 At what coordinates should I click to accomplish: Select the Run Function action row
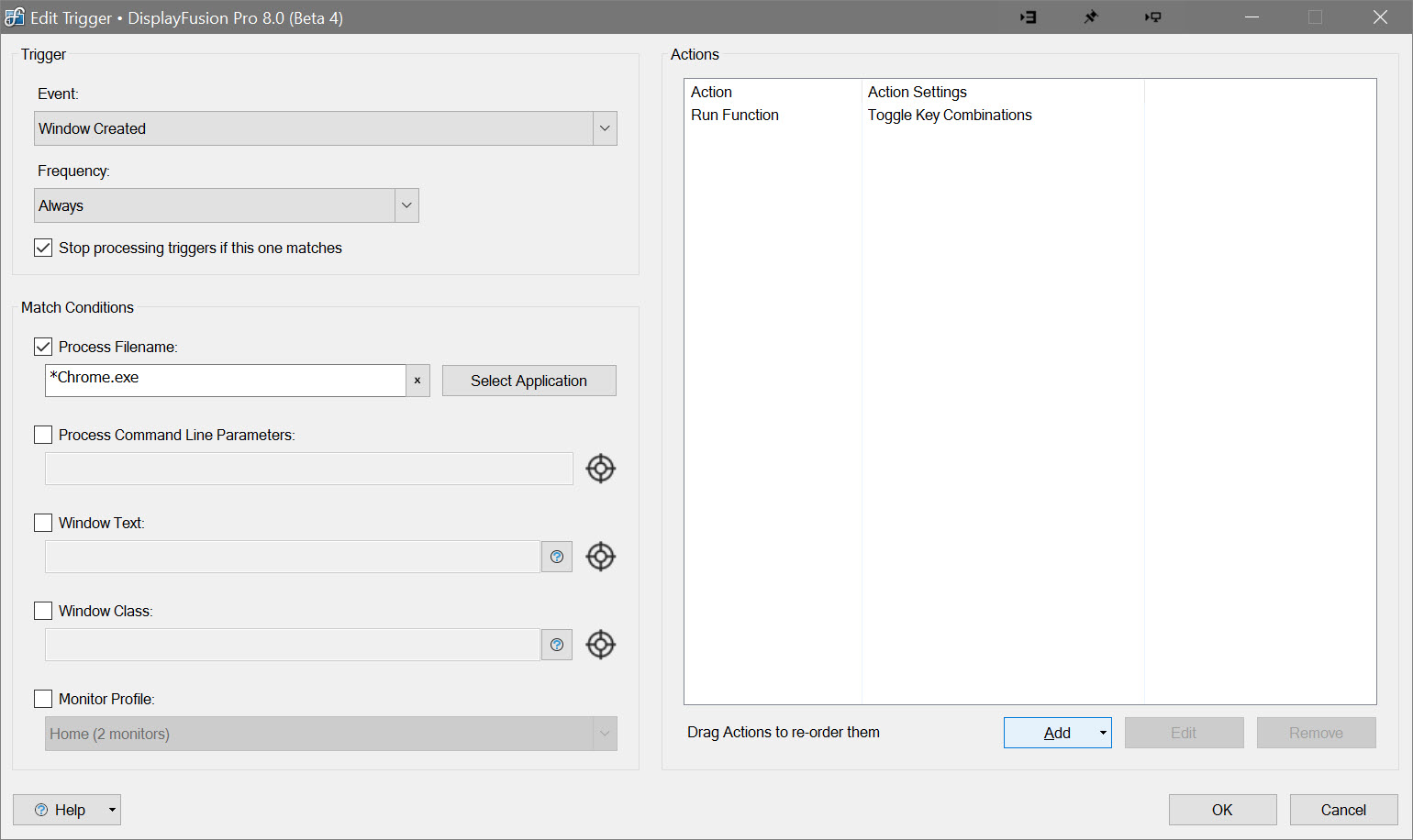coord(735,116)
